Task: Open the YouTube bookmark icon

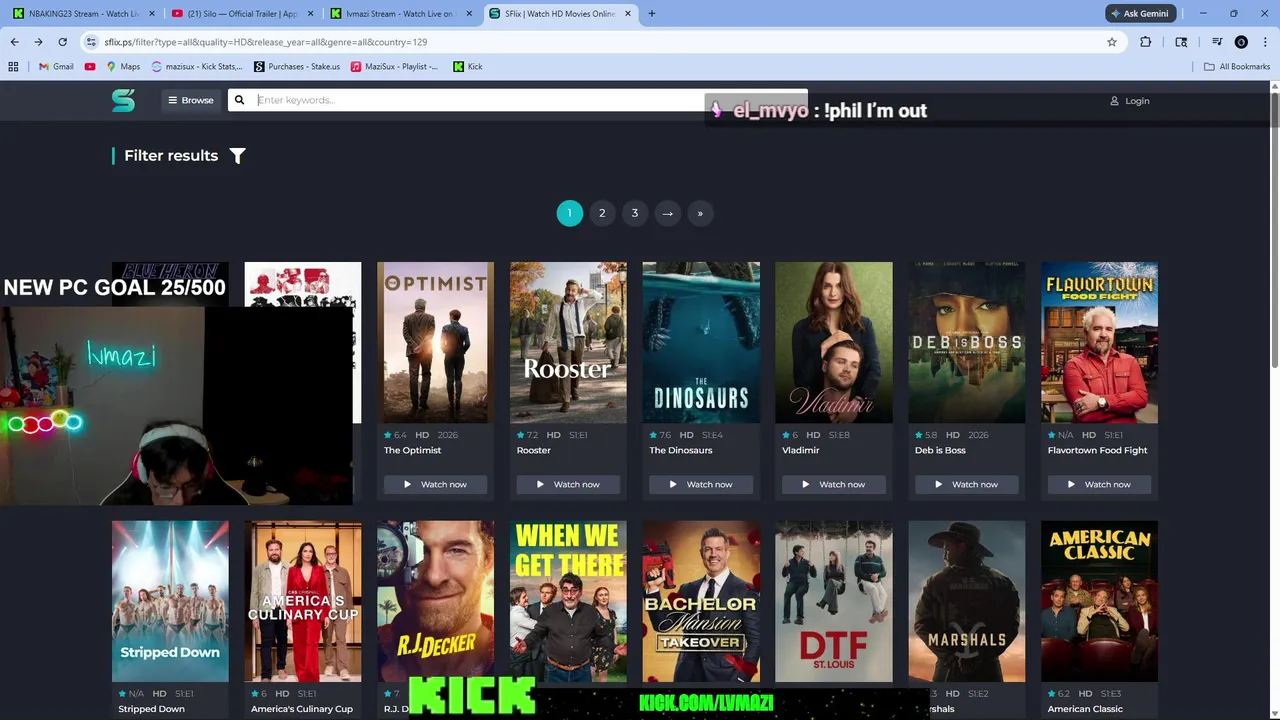Action: tap(90, 67)
